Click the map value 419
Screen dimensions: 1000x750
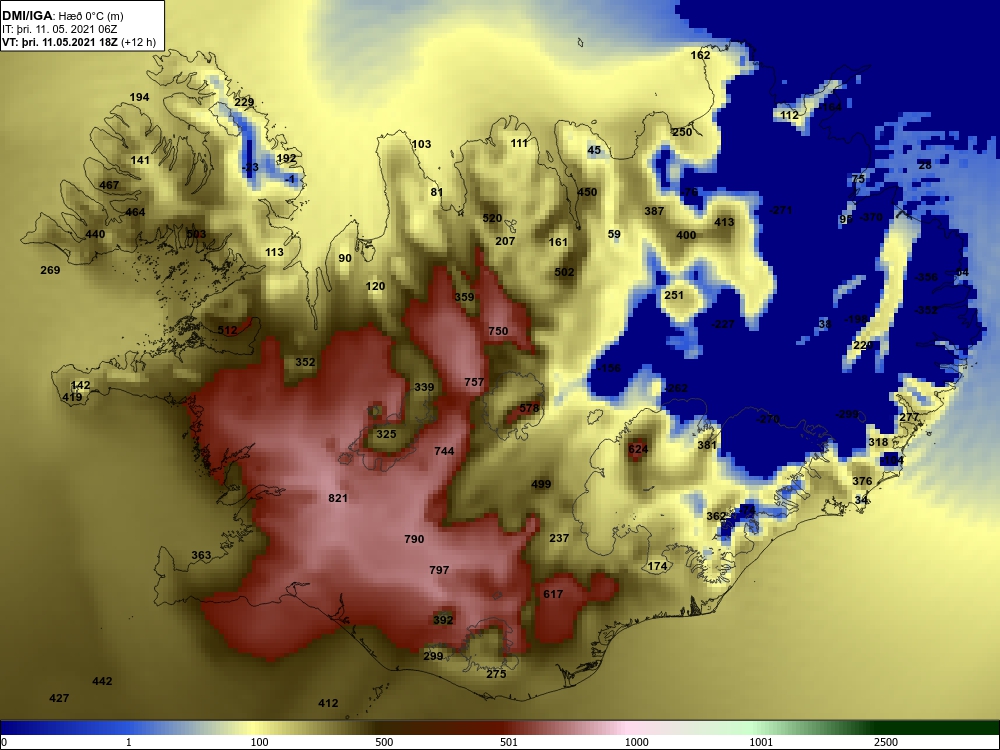(72, 397)
